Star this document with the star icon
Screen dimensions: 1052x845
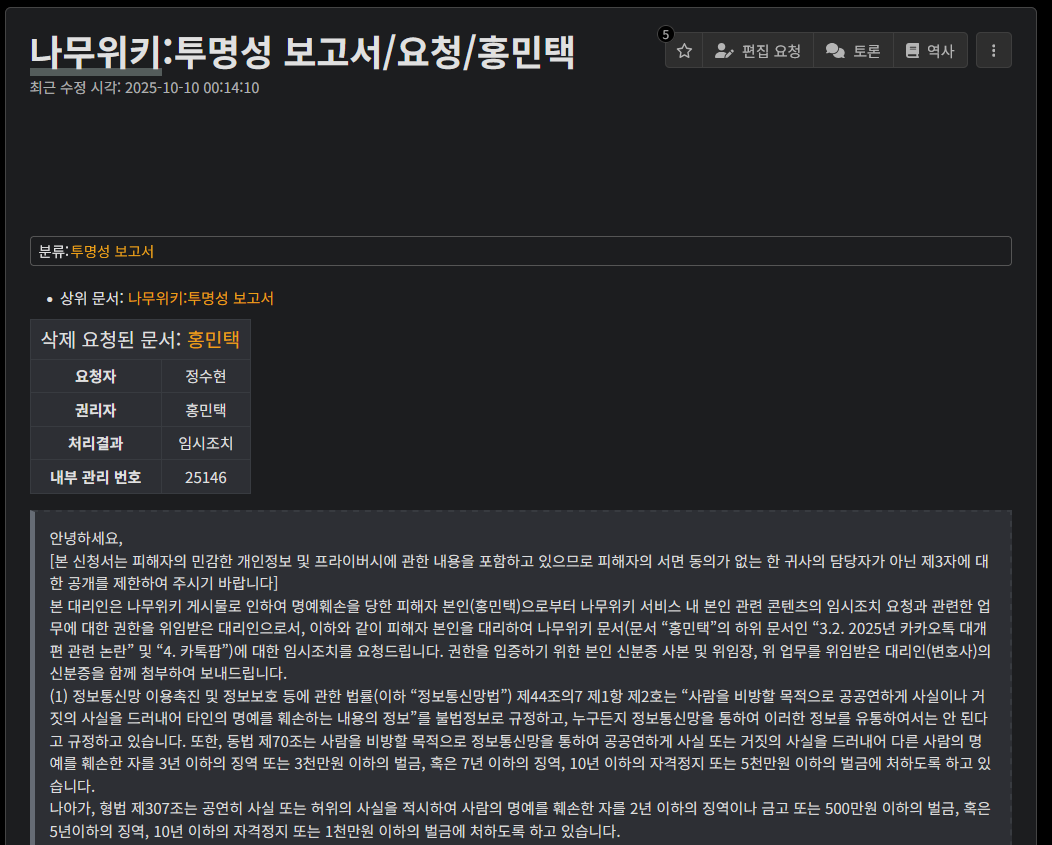click(x=684, y=51)
